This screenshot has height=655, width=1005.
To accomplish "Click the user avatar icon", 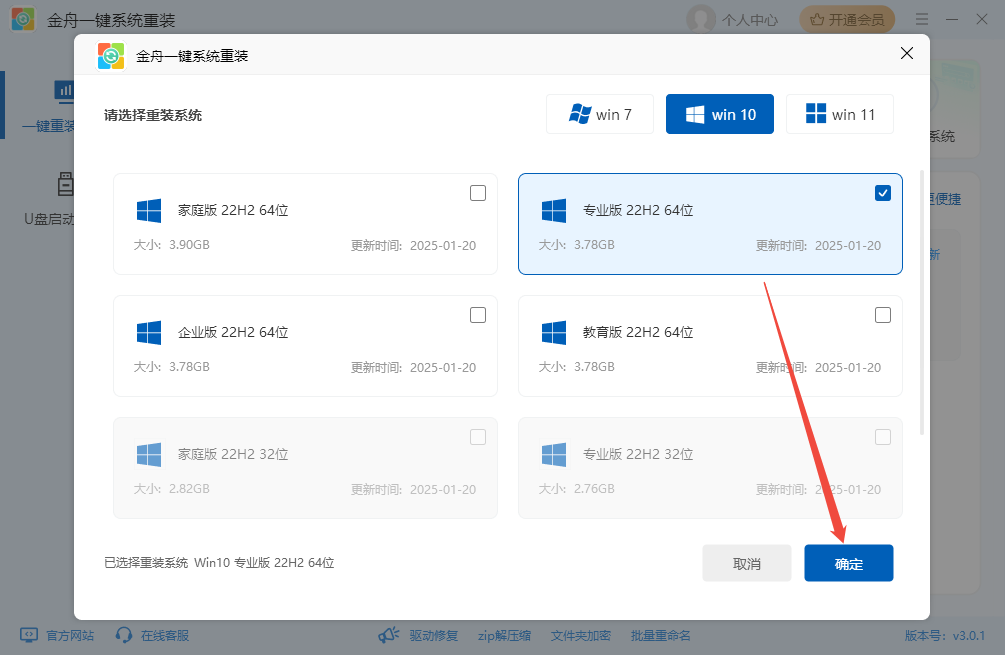I will pos(701,19).
